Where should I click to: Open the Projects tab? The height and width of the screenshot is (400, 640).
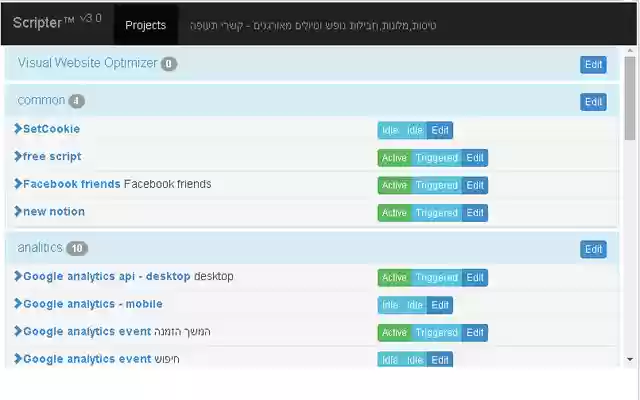pos(146,25)
